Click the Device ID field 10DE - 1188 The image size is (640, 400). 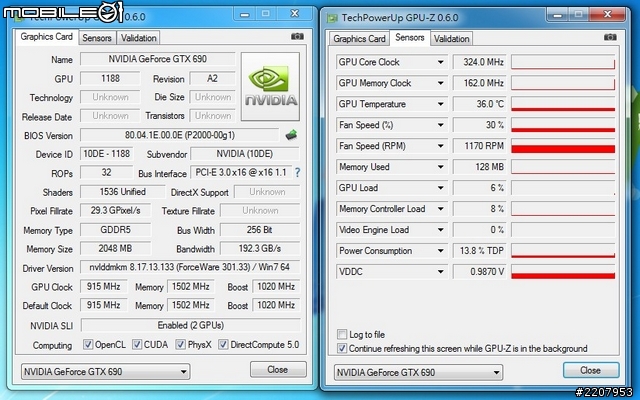click(x=107, y=154)
